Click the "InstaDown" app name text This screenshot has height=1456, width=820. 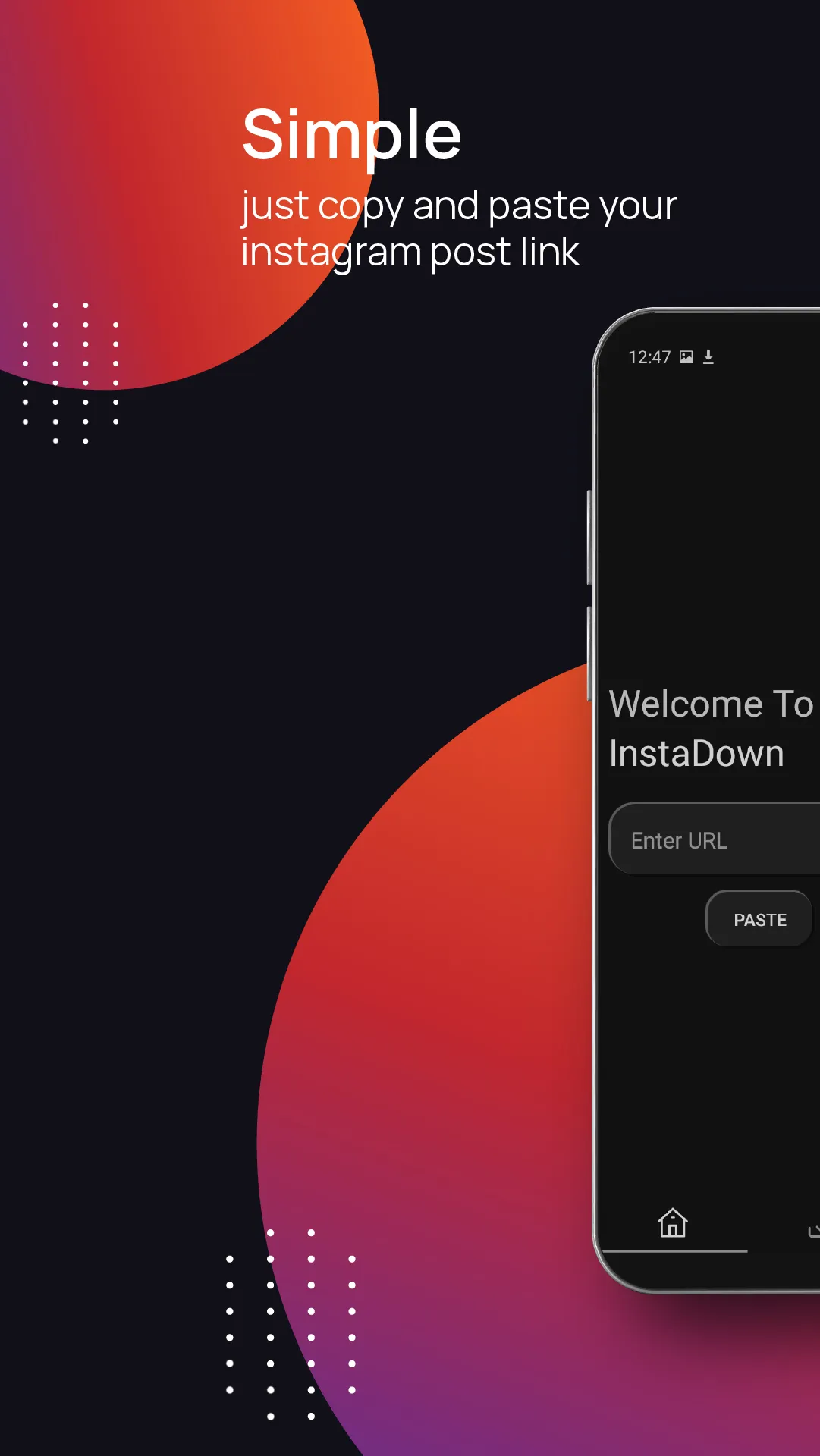coord(696,754)
